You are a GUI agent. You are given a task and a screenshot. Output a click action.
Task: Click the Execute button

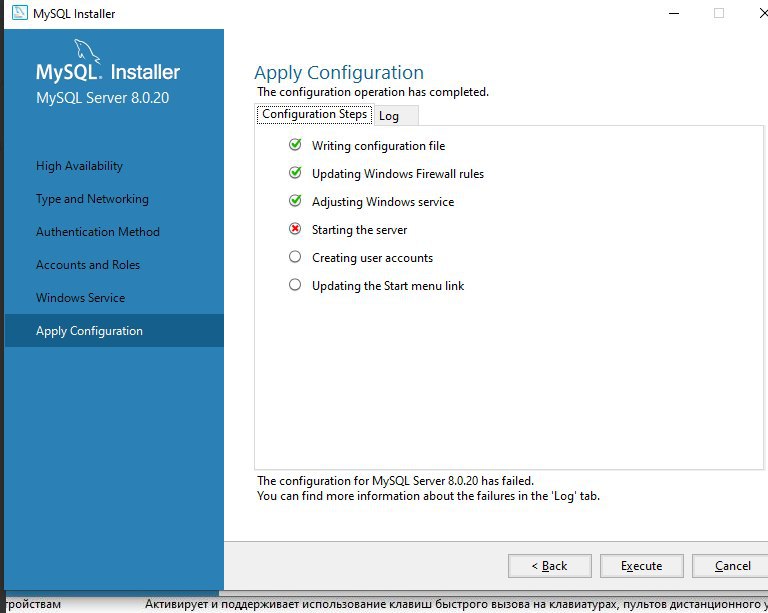tap(642, 566)
